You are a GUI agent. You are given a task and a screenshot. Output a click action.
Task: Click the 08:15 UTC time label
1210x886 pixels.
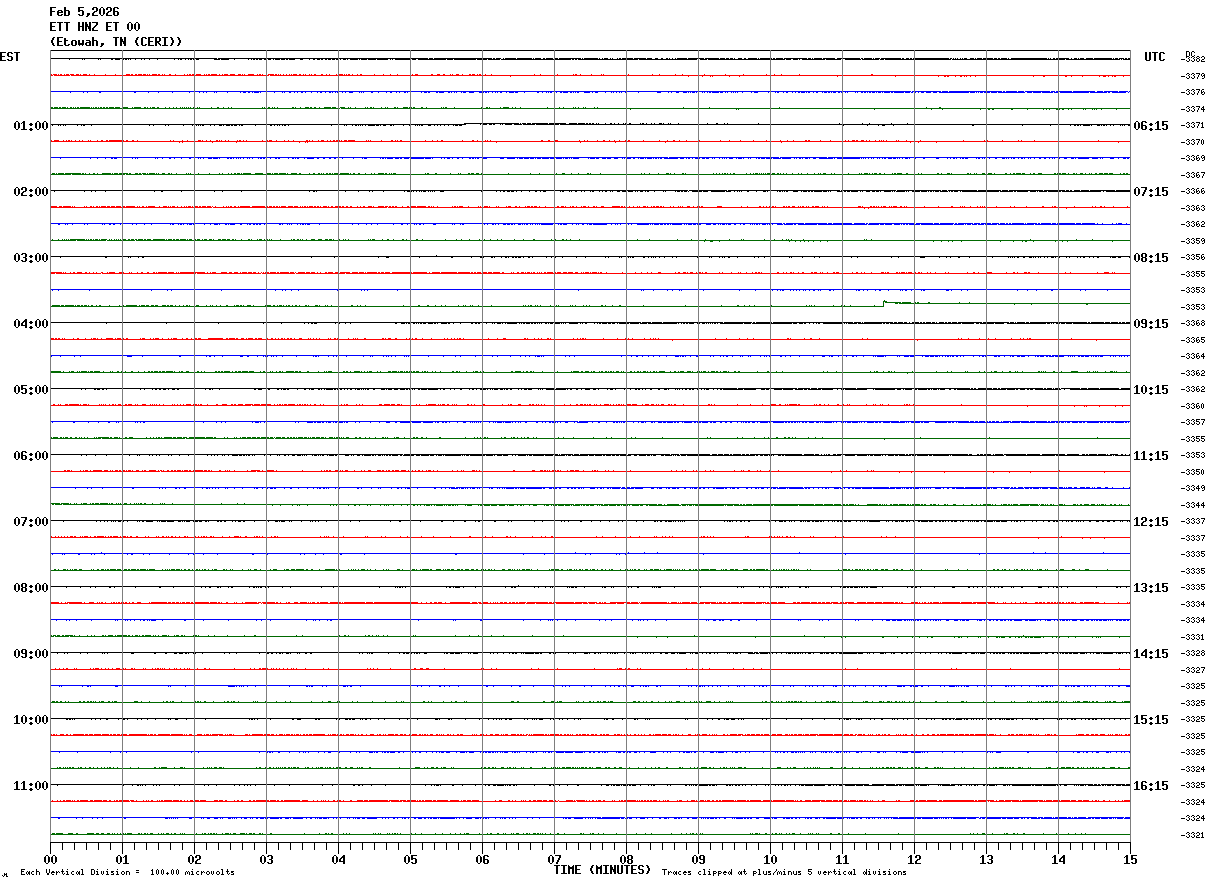tap(1150, 258)
